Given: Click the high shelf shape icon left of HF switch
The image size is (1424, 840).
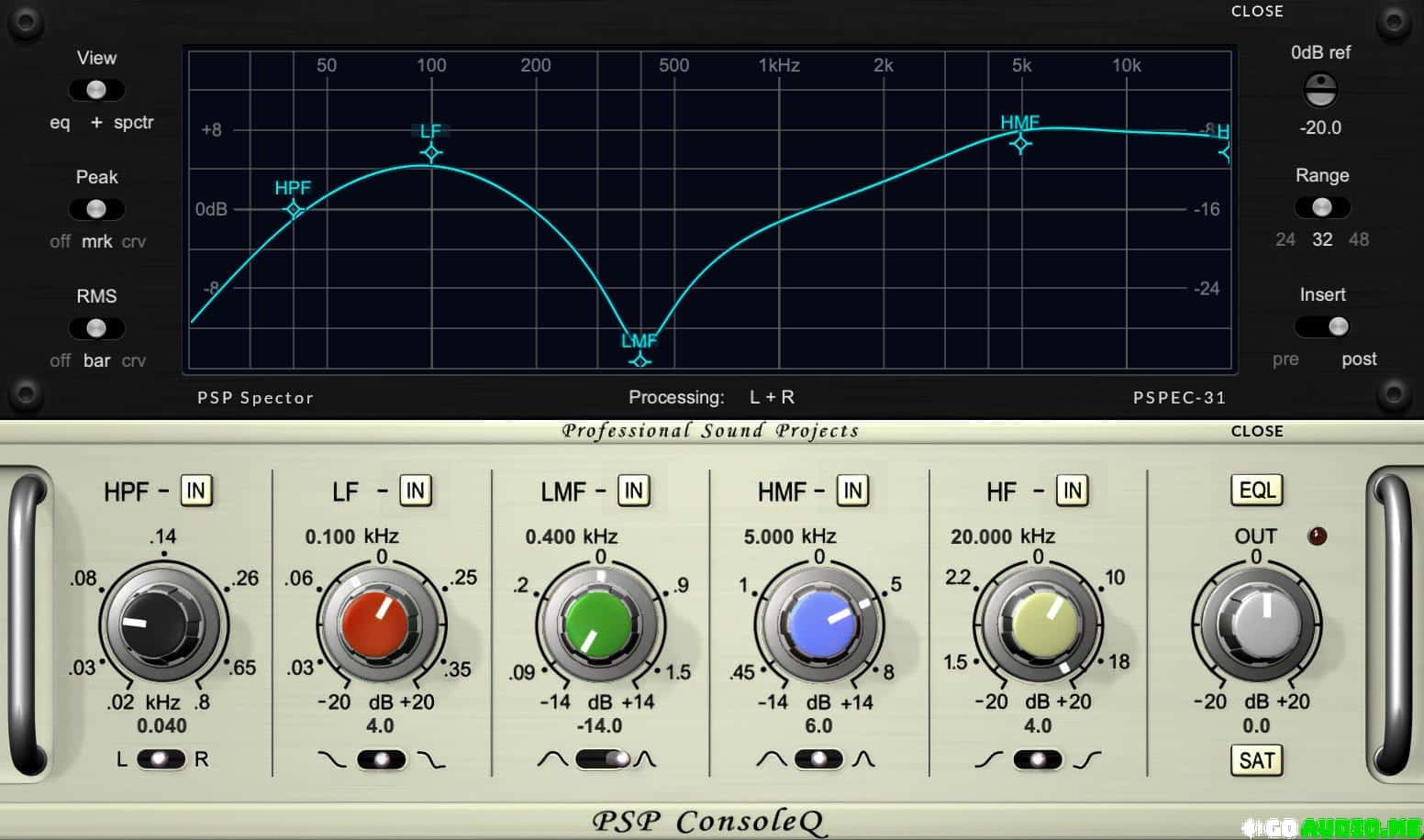Looking at the screenshot, I should click(x=988, y=759).
